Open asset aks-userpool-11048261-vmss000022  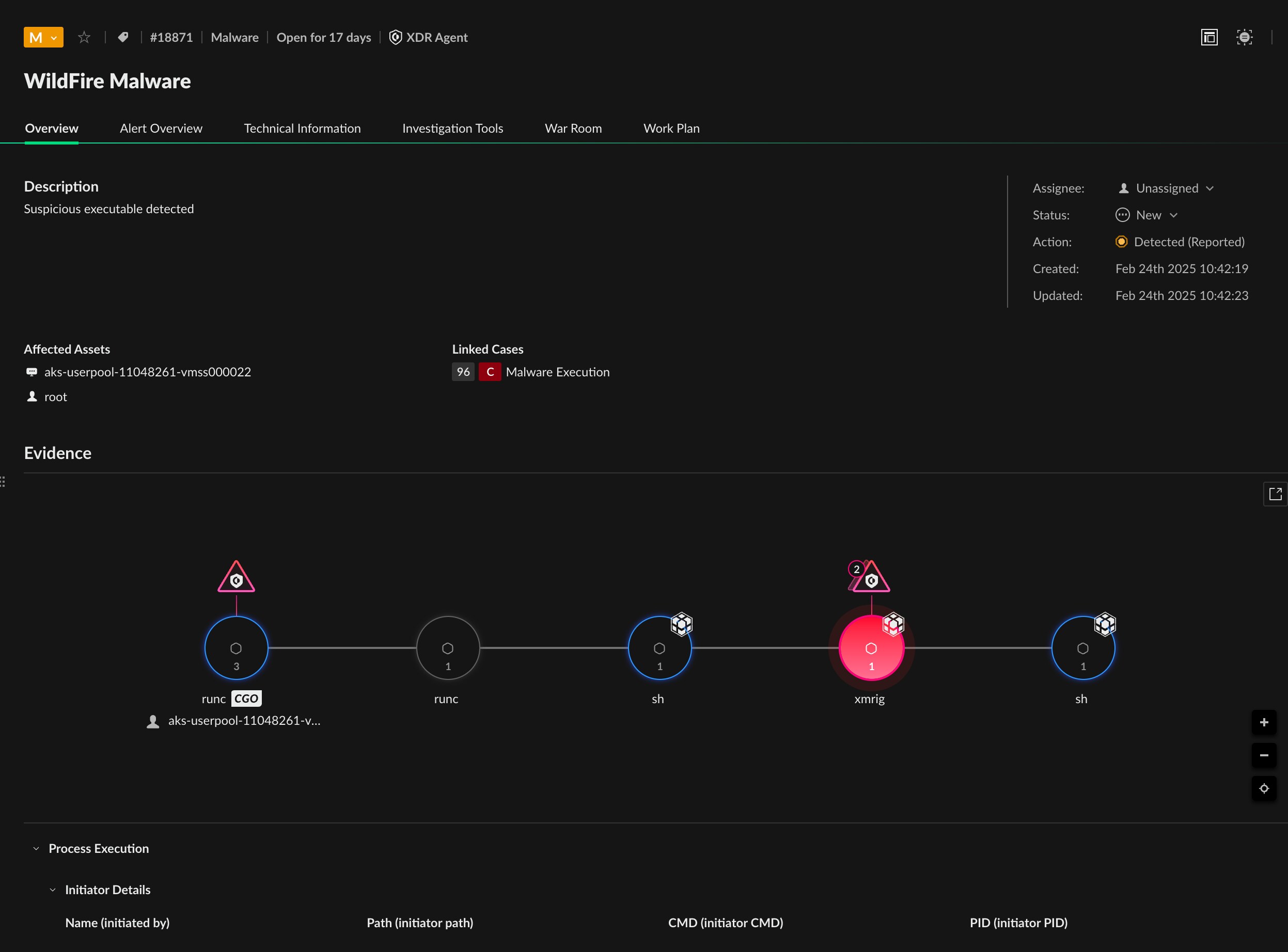[148, 372]
